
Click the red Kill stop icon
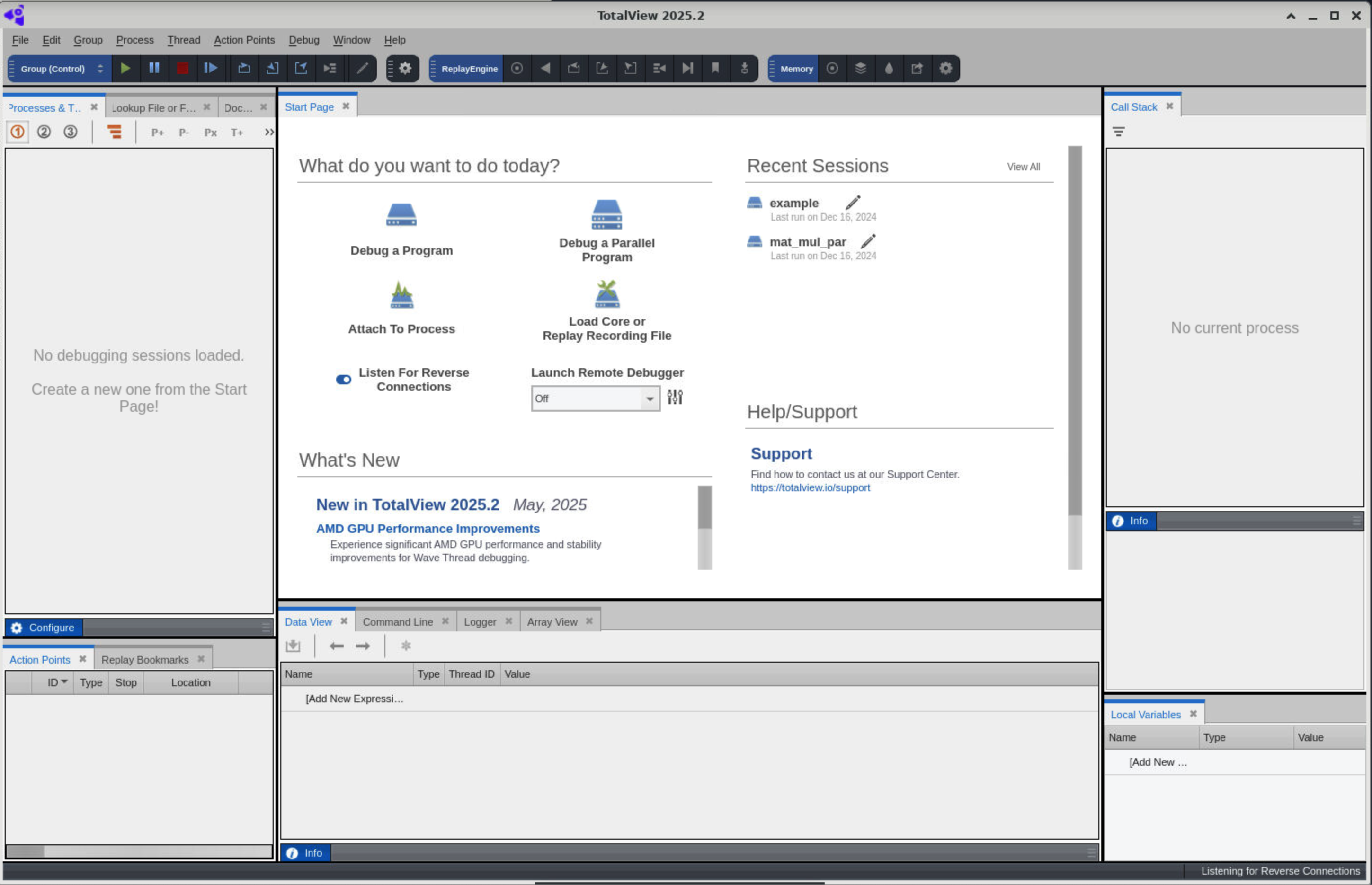(182, 68)
